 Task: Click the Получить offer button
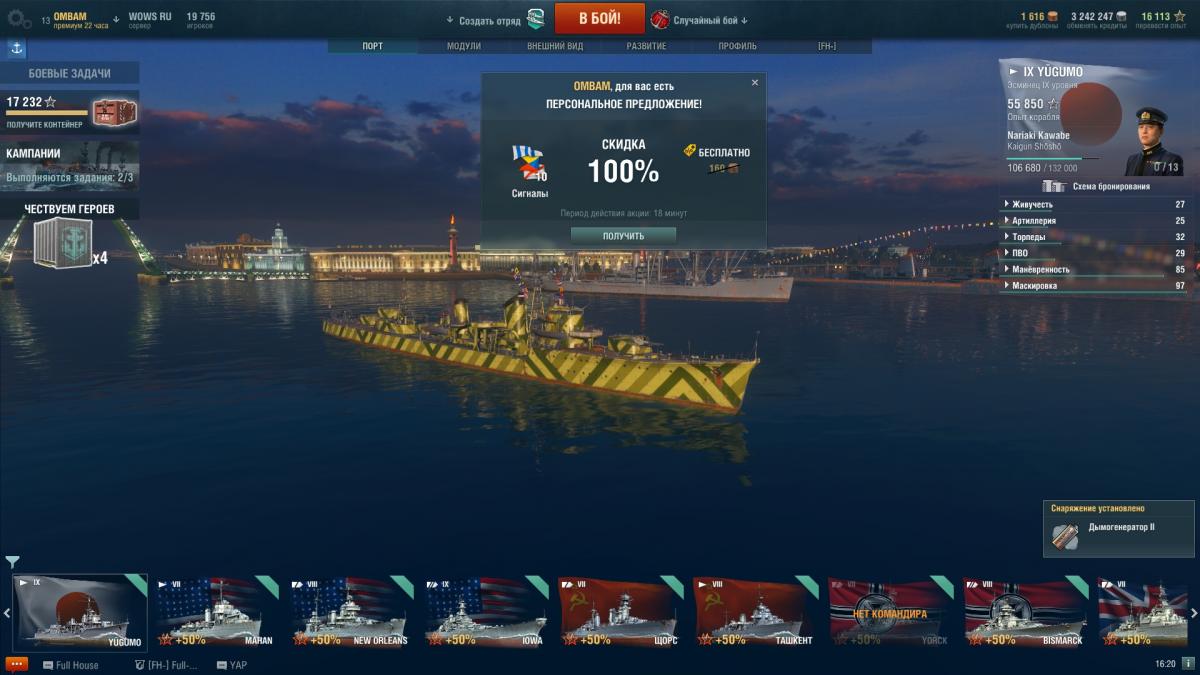623,236
